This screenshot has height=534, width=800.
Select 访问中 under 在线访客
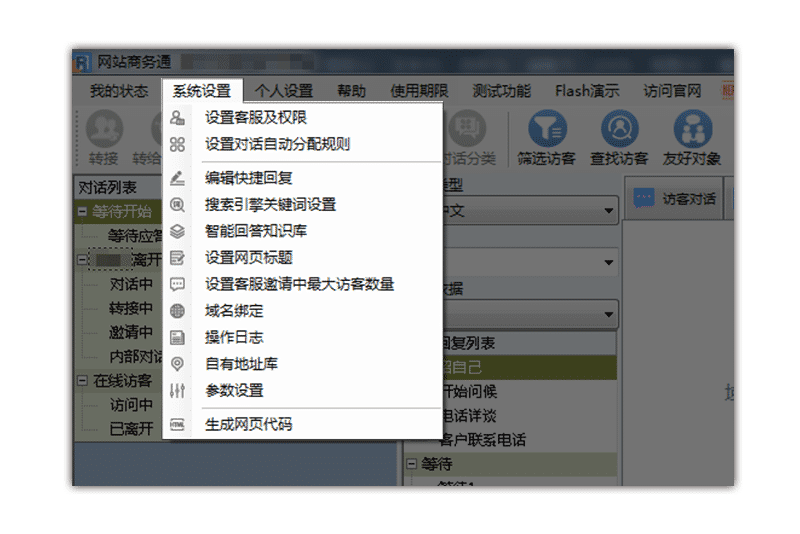[131, 405]
